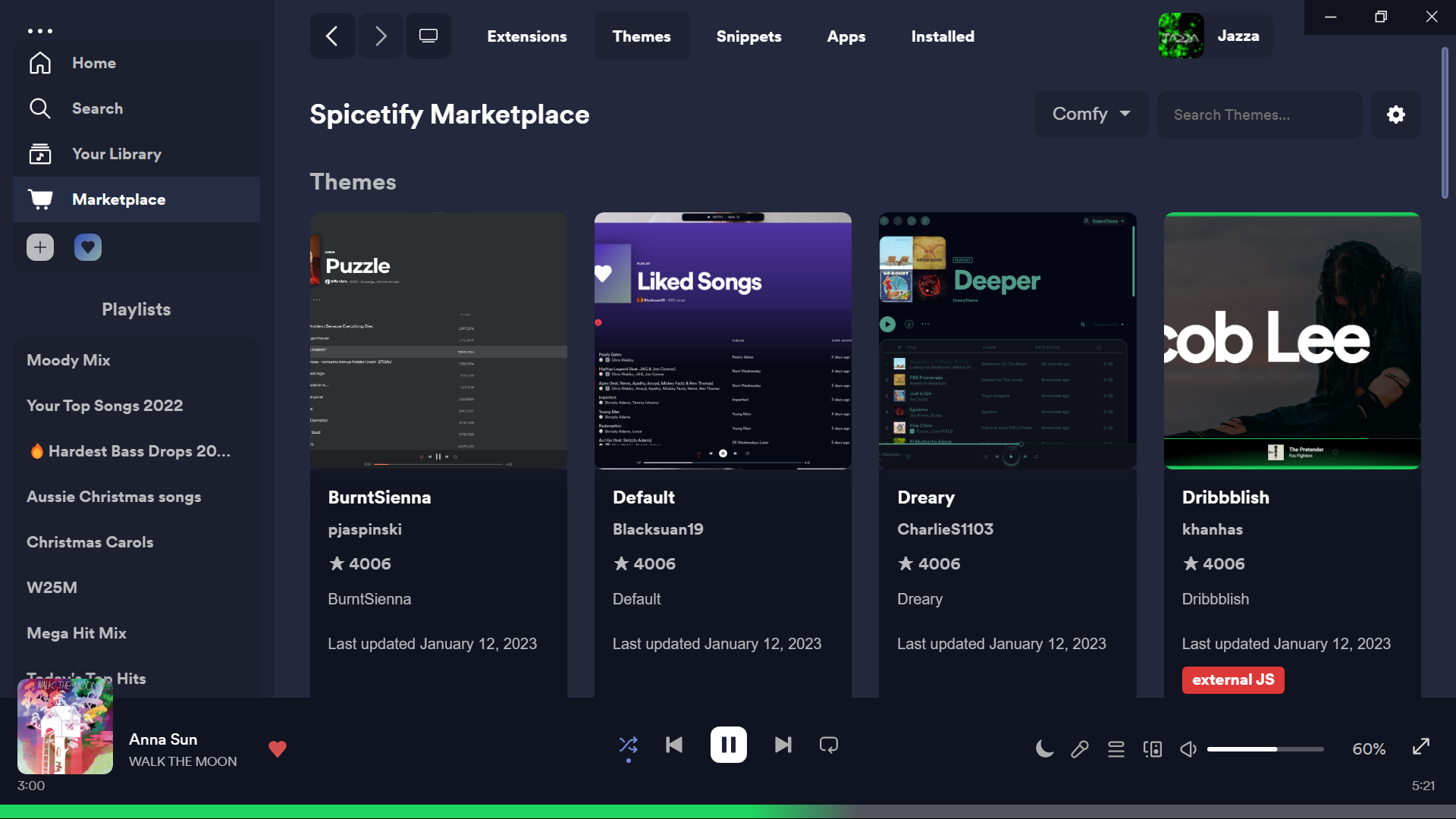The width and height of the screenshot is (1456, 819).
Task: Open the Jazza user profile menu
Action: (1215, 36)
